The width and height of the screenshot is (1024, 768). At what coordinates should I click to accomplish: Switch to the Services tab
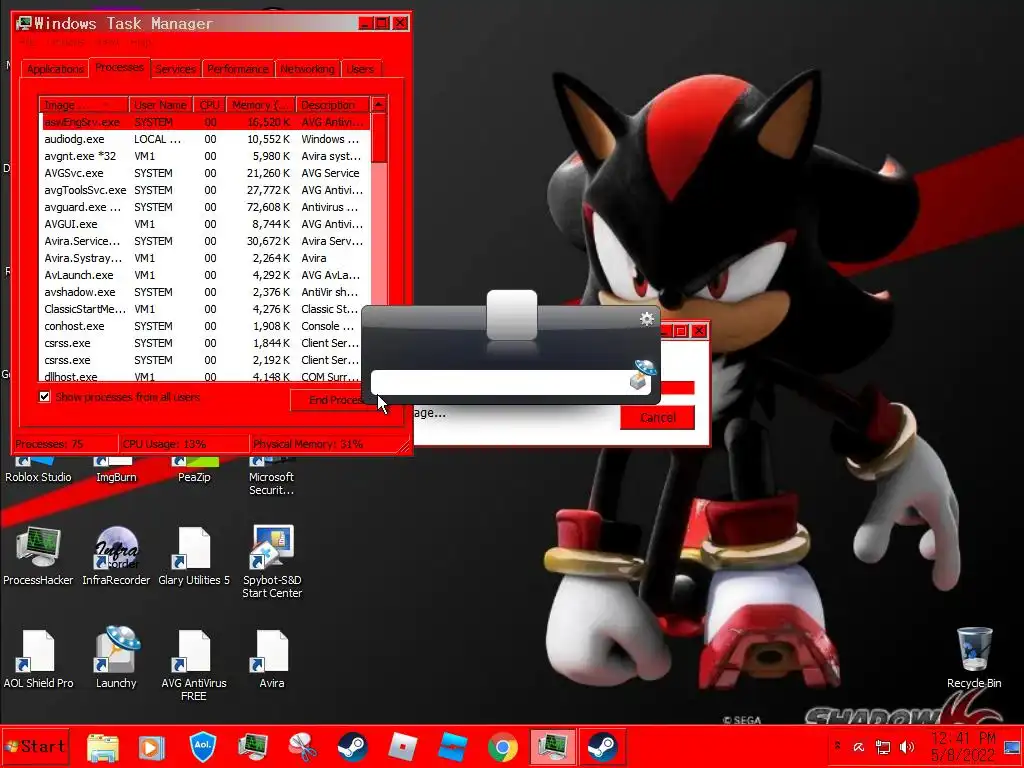point(175,69)
